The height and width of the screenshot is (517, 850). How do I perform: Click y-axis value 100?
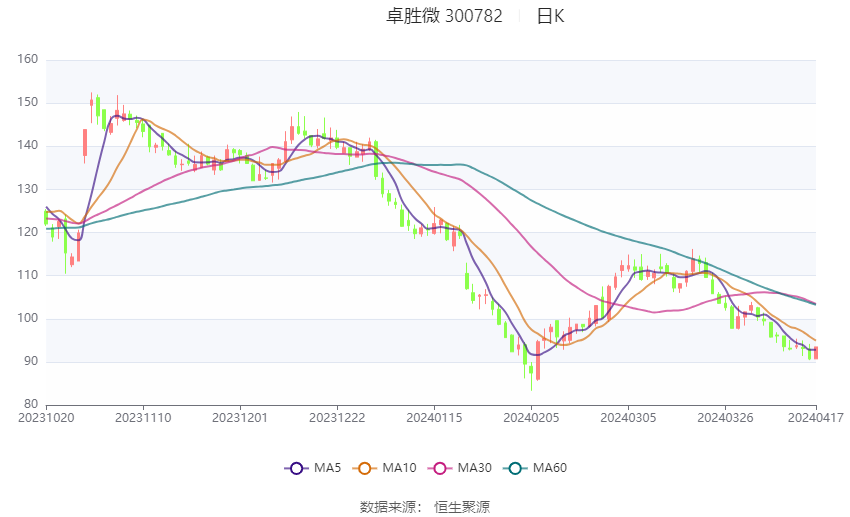[28, 318]
